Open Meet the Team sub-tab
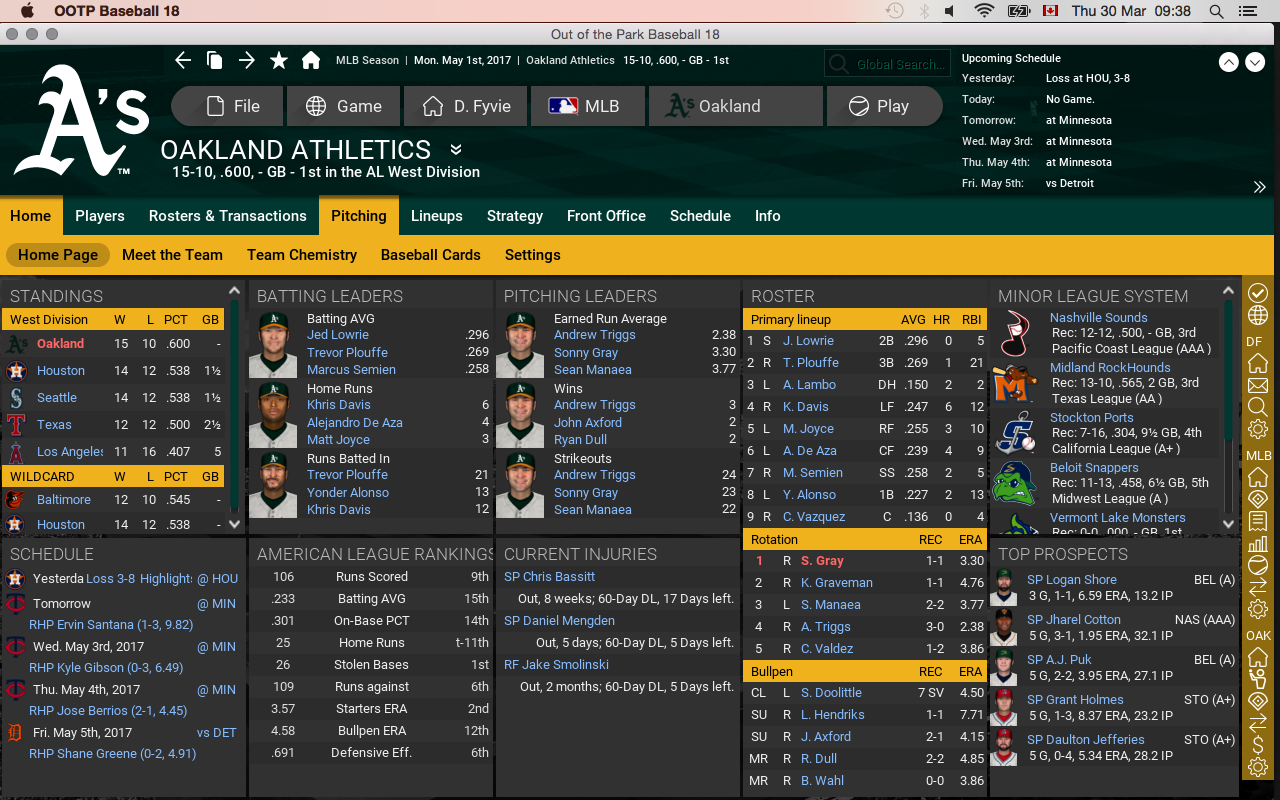 pos(172,255)
